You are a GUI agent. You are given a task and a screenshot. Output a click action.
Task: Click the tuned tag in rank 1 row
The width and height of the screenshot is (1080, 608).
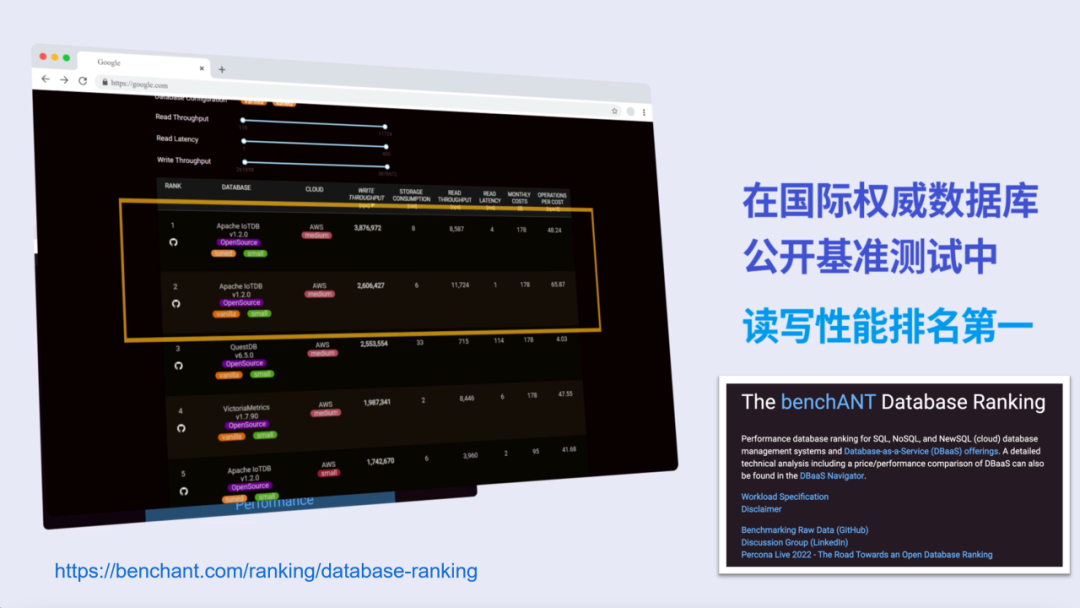(223, 253)
